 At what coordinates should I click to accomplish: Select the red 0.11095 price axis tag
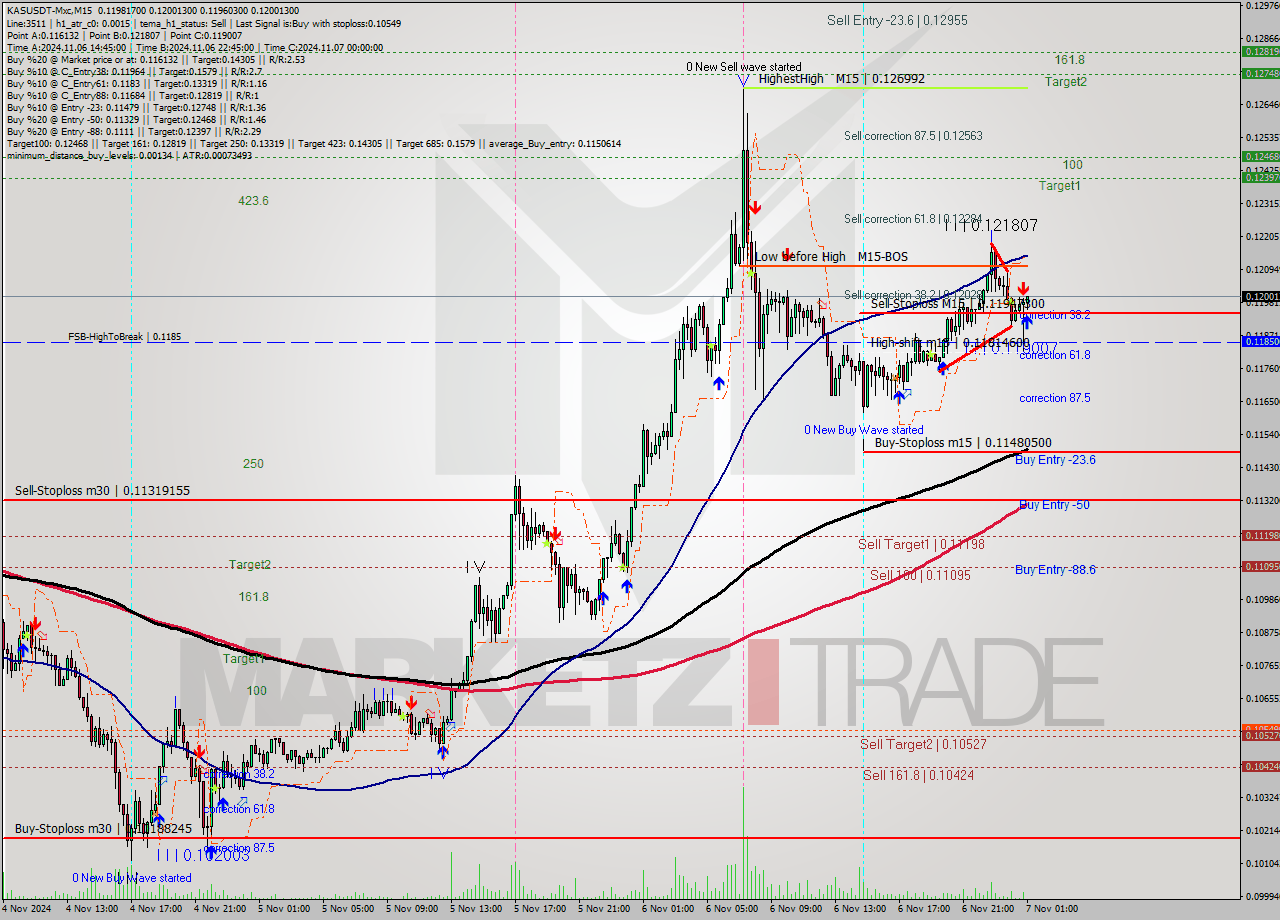click(x=1260, y=566)
